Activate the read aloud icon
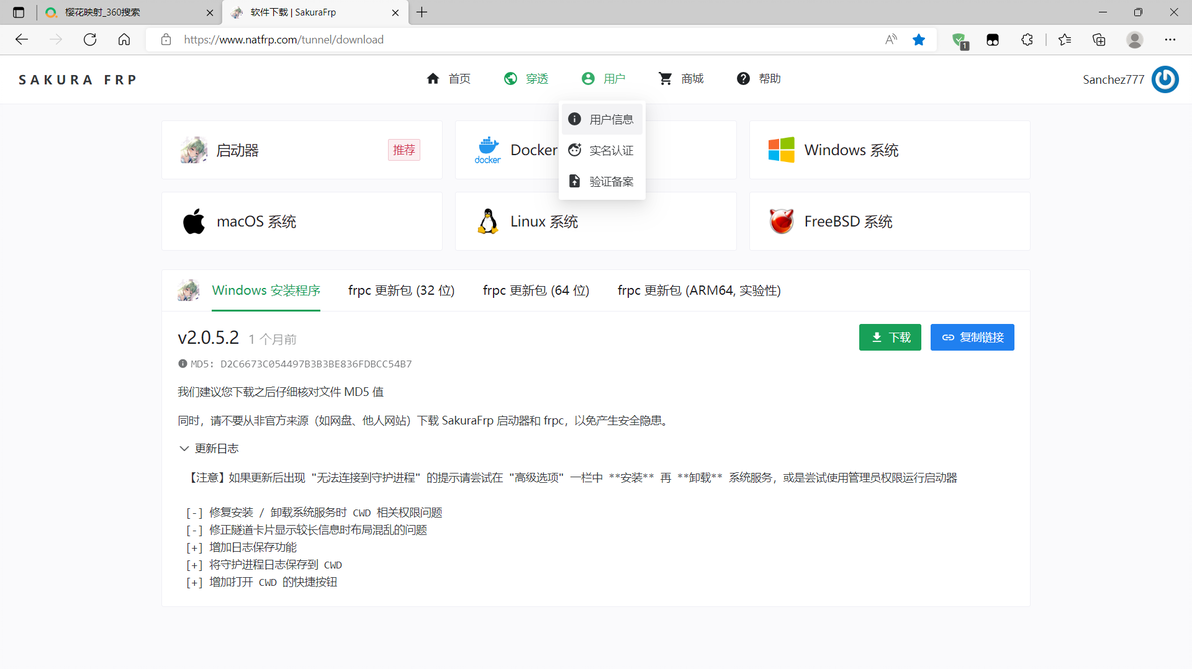 click(x=891, y=40)
